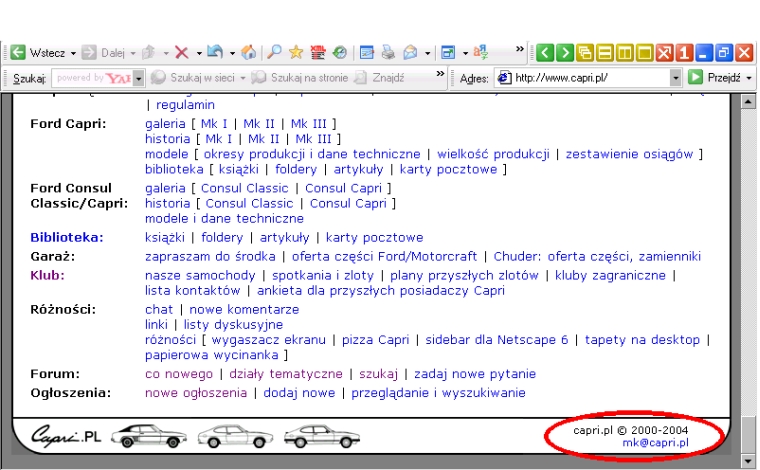
Task: Open dropdown arrow next to Dalej
Action: [x=133, y=53]
